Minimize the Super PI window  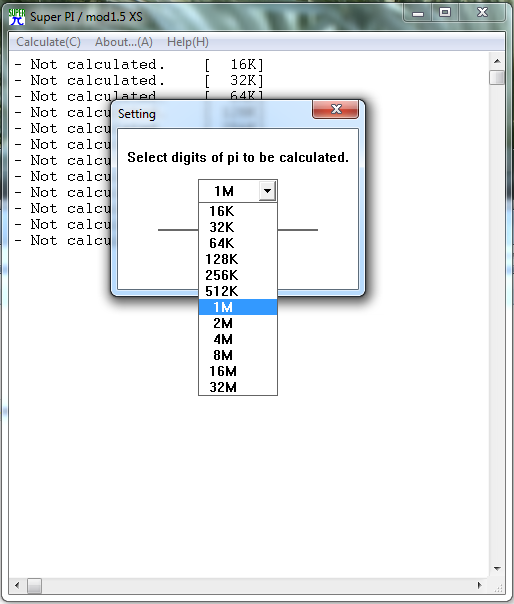coord(418,13)
